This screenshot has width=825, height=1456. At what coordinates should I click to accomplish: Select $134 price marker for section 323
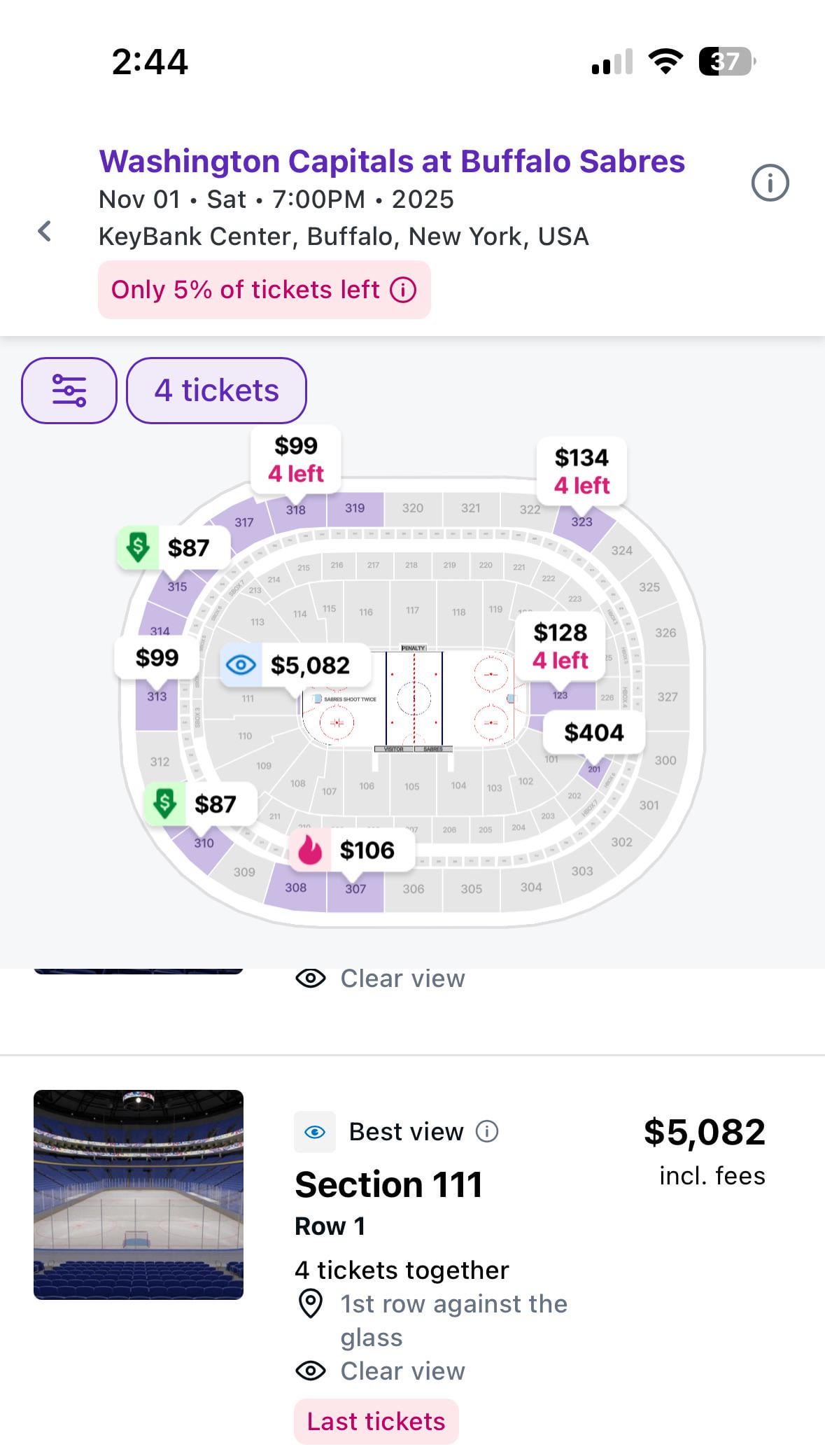point(581,471)
